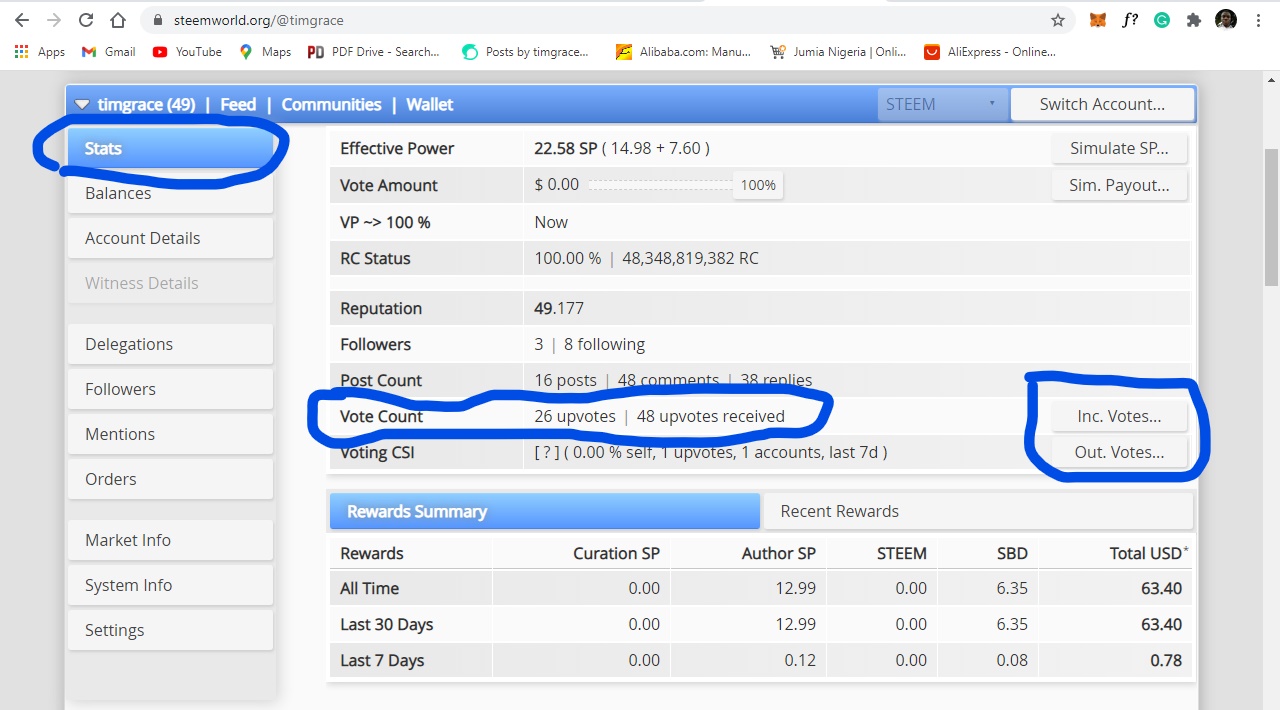Show outgoing votes with Out. Votes
The height and width of the screenshot is (710, 1280).
coord(1119,452)
